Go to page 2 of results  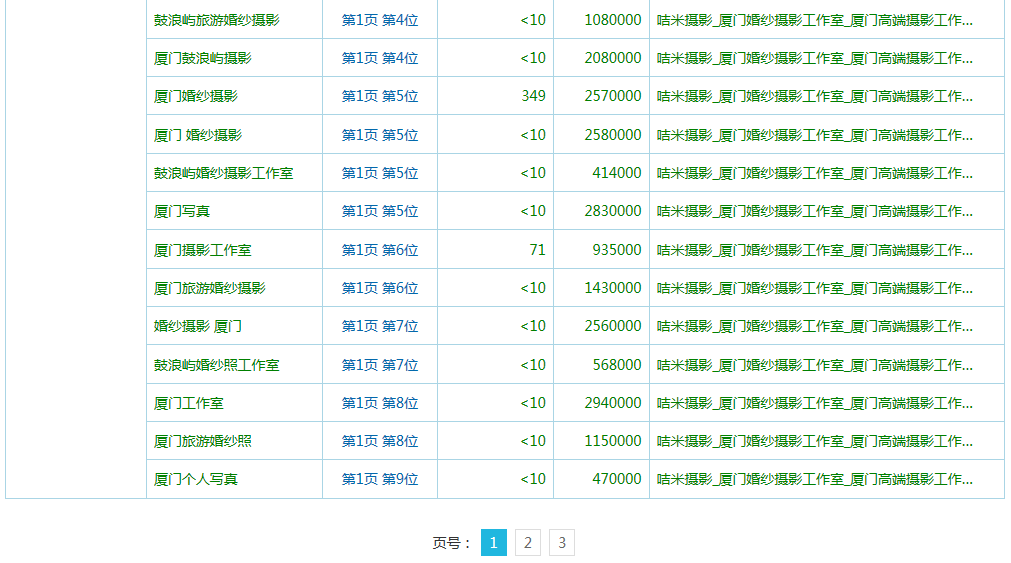tap(527, 543)
